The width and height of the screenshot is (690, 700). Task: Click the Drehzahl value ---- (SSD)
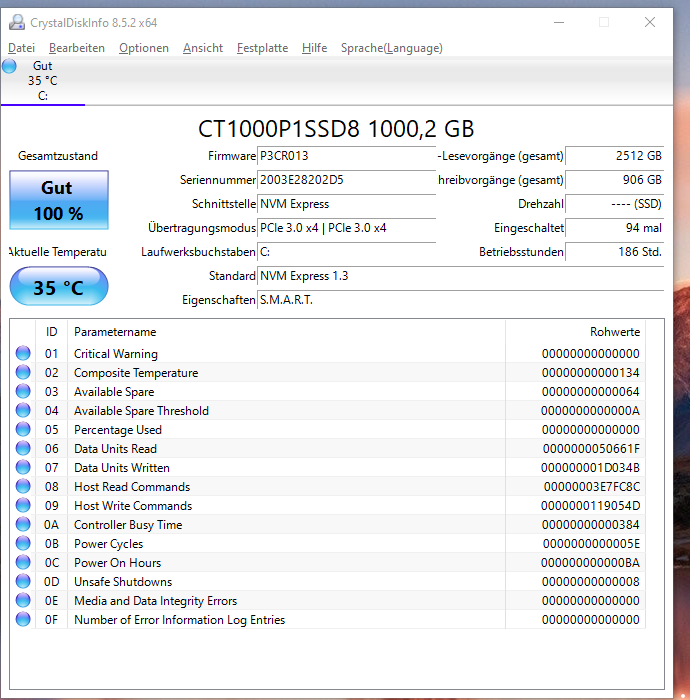615,204
